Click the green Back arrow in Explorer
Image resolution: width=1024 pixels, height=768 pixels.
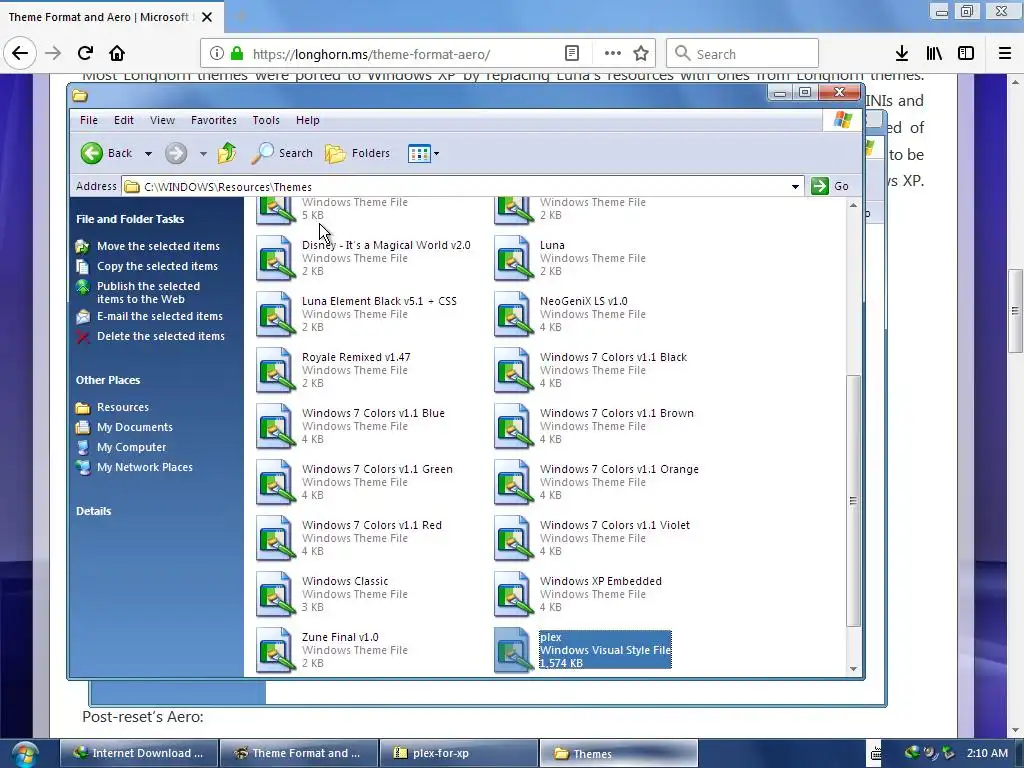tap(92, 153)
